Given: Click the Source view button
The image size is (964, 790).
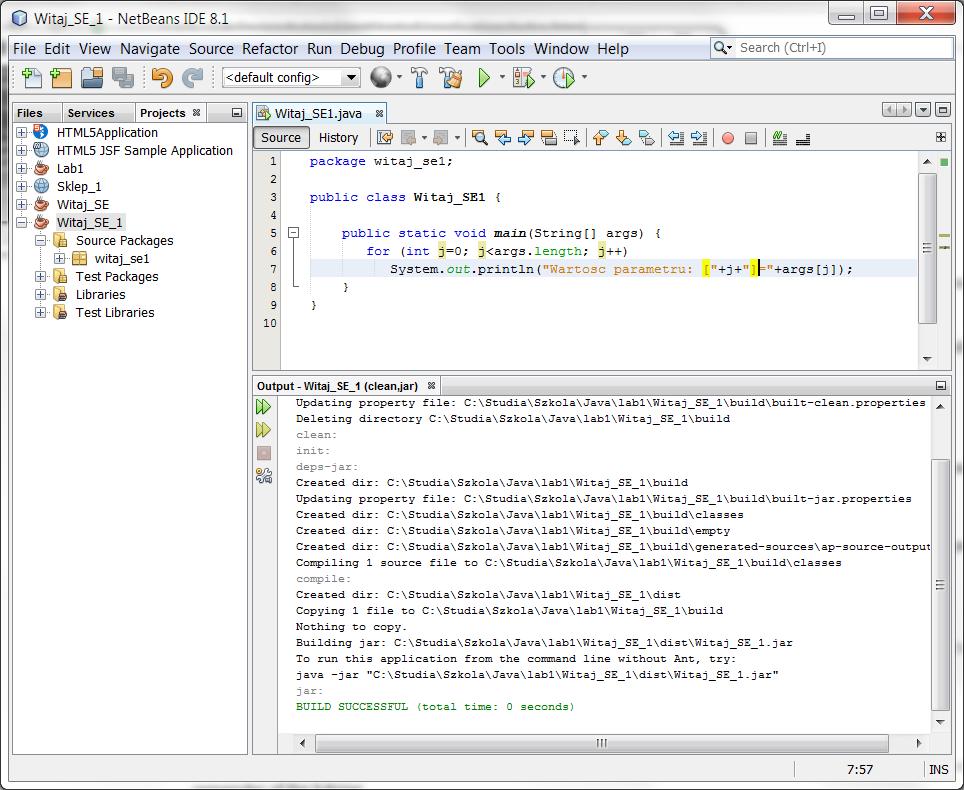Looking at the screenshot, I should tap(281, 138).
